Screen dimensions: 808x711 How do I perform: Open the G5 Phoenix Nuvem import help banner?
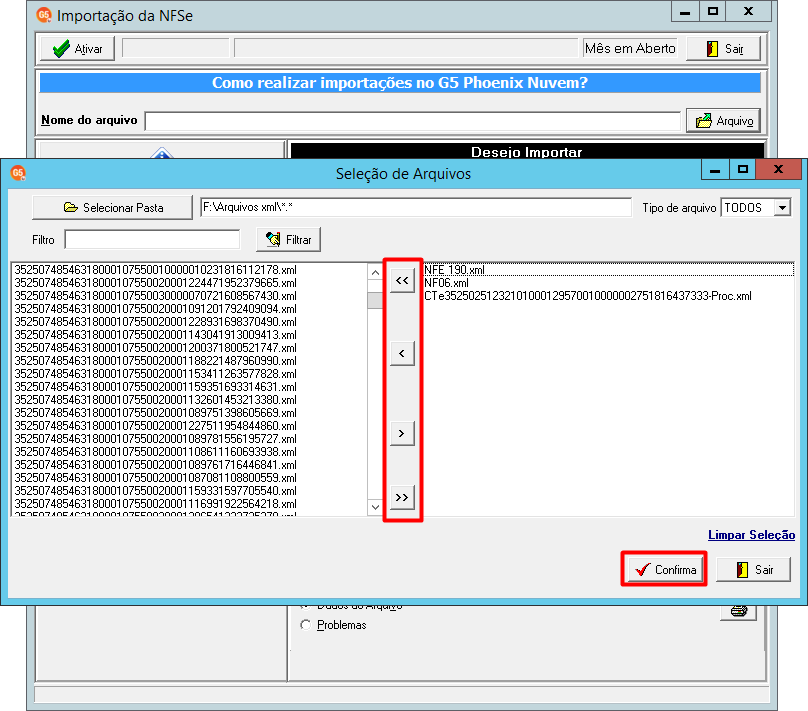(x=400, y=83)
